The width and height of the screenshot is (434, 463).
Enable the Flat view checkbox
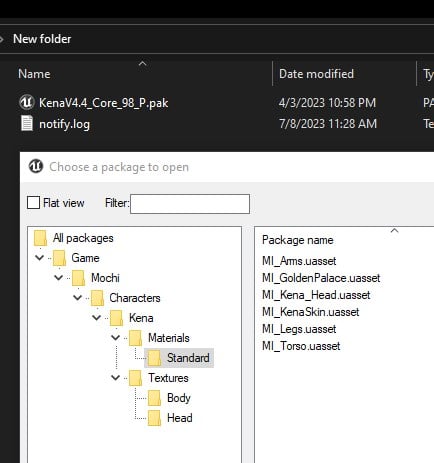33,203
